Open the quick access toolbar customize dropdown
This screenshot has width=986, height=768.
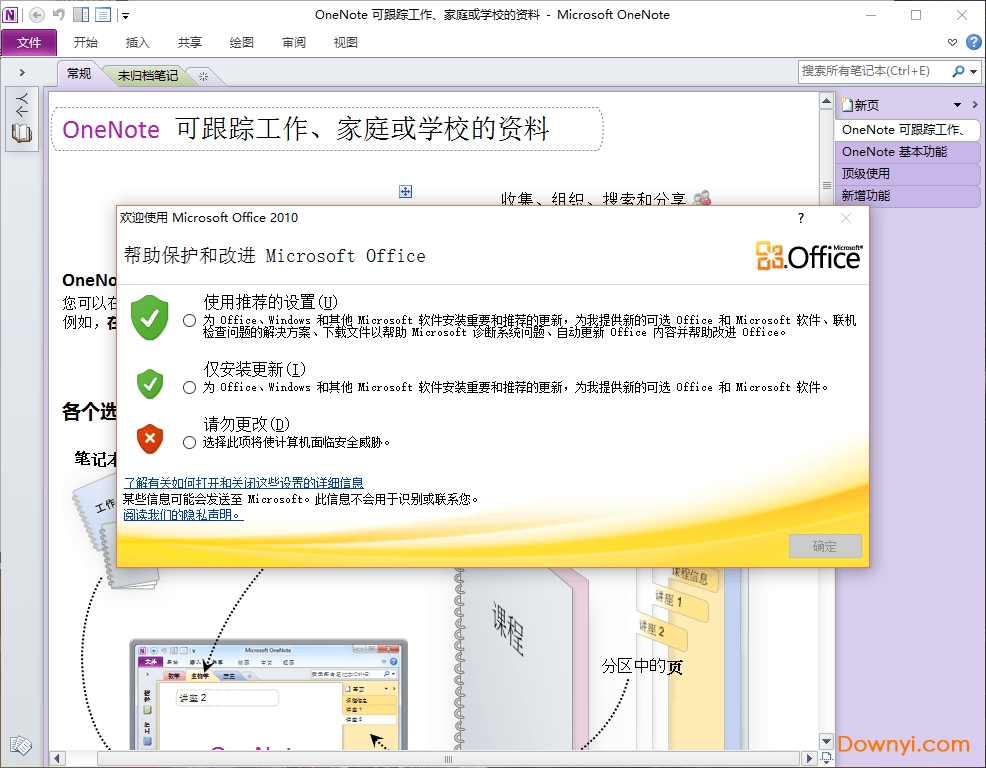click(125, 17)
